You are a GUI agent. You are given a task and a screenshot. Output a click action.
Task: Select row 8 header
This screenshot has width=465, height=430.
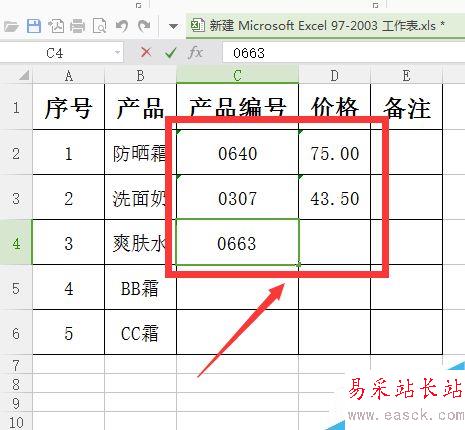pyautogui.click(x=16, y=383)
